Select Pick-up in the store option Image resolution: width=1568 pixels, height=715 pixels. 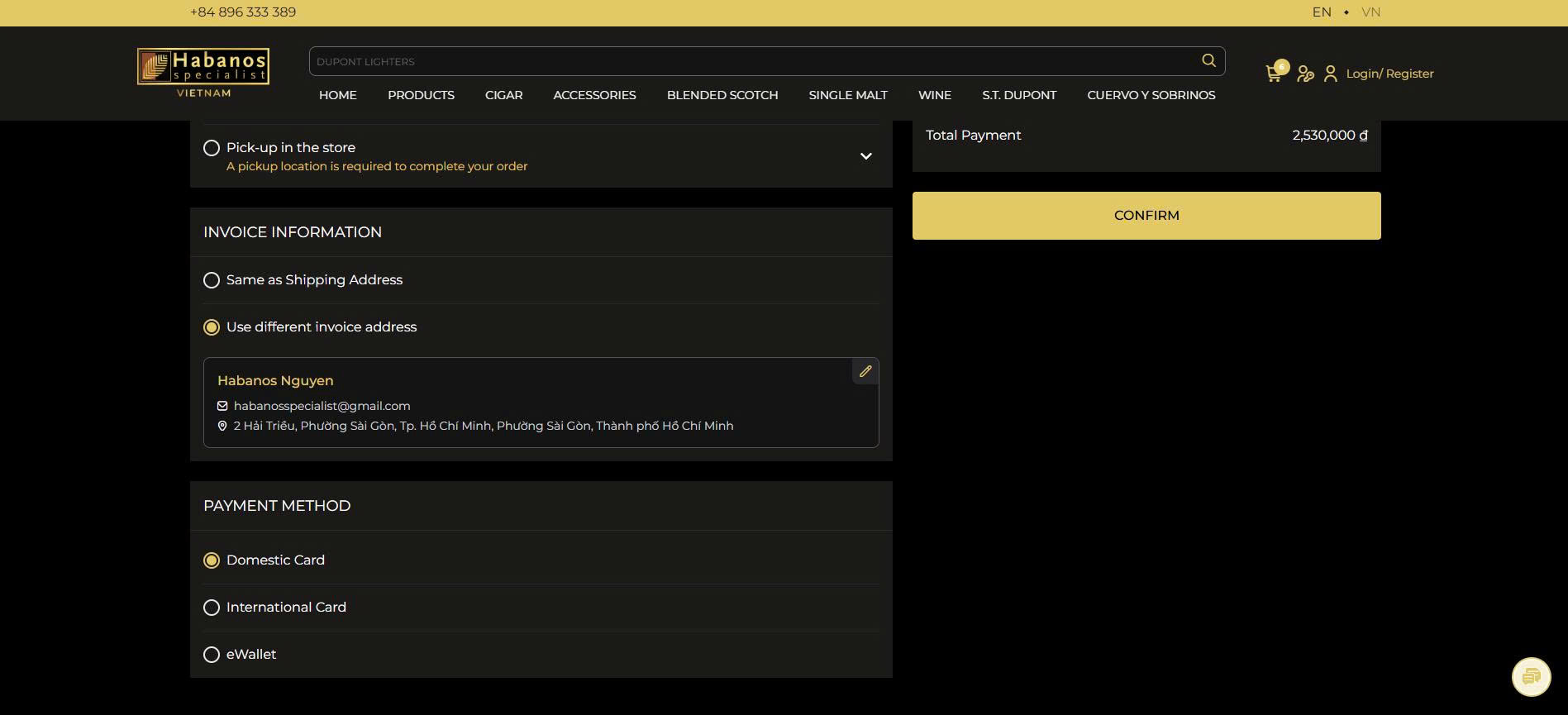(x=212, y=148)
